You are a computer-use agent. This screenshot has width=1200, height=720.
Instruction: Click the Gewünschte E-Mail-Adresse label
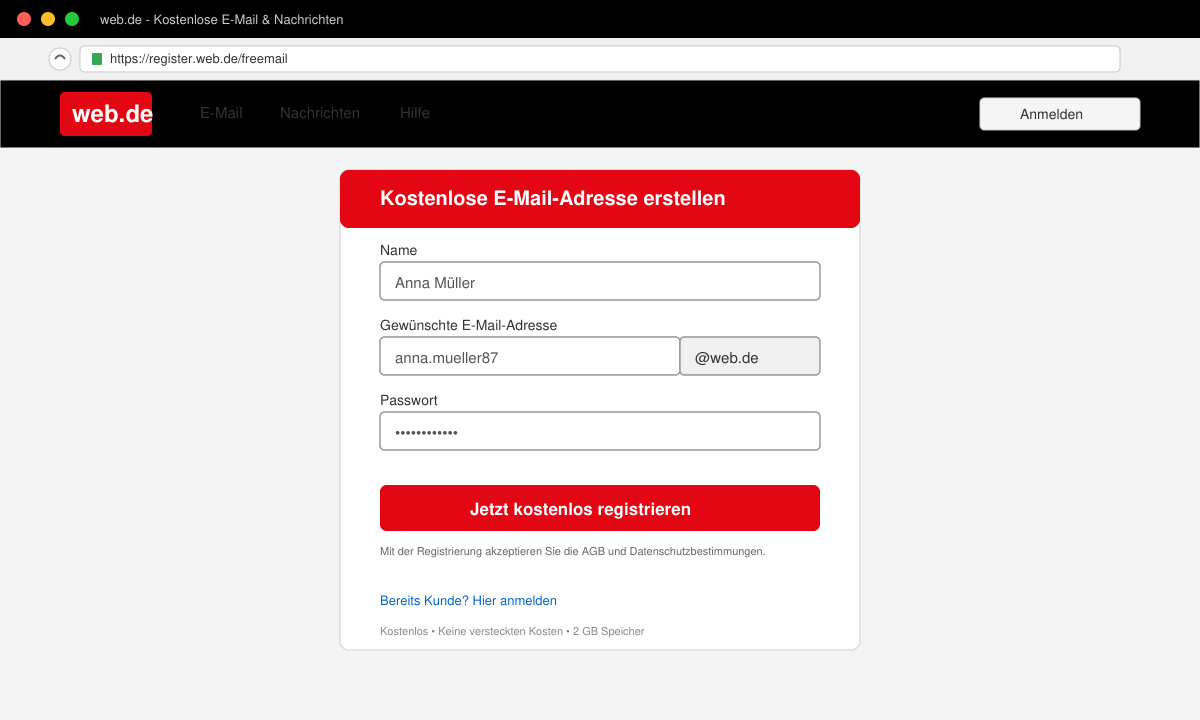pyautogui.click(x=469, y=325)
